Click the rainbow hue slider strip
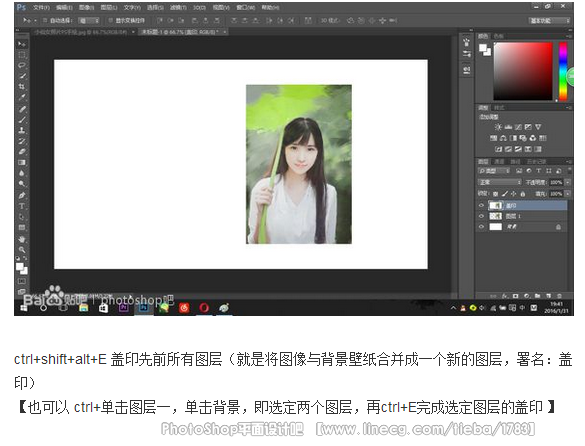585x446 pixels. [x=563, y=71]
